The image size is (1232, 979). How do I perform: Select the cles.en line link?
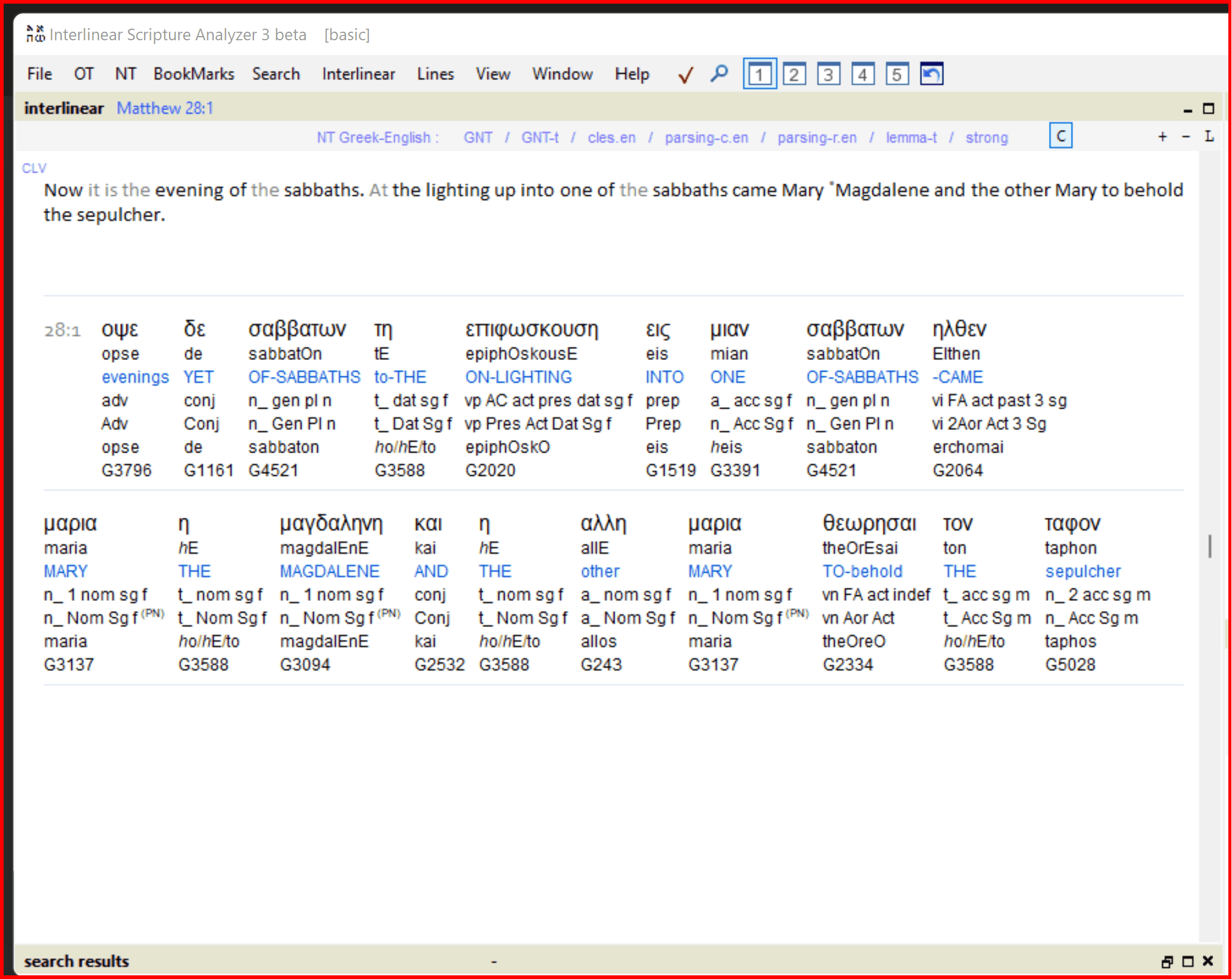[x=611, y=138]
